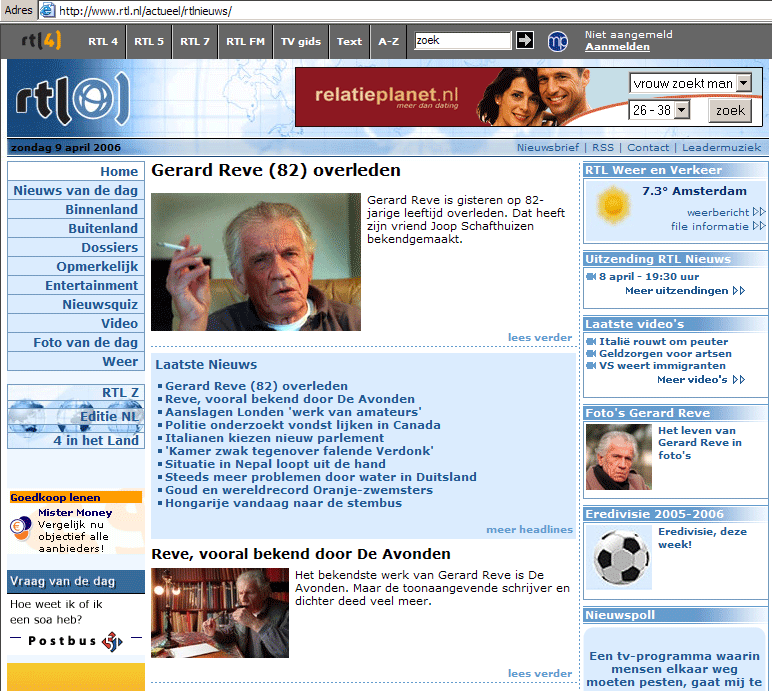Click the sun weather icon
This screenshot has width=772, height=691.
(x=613, y=204)
